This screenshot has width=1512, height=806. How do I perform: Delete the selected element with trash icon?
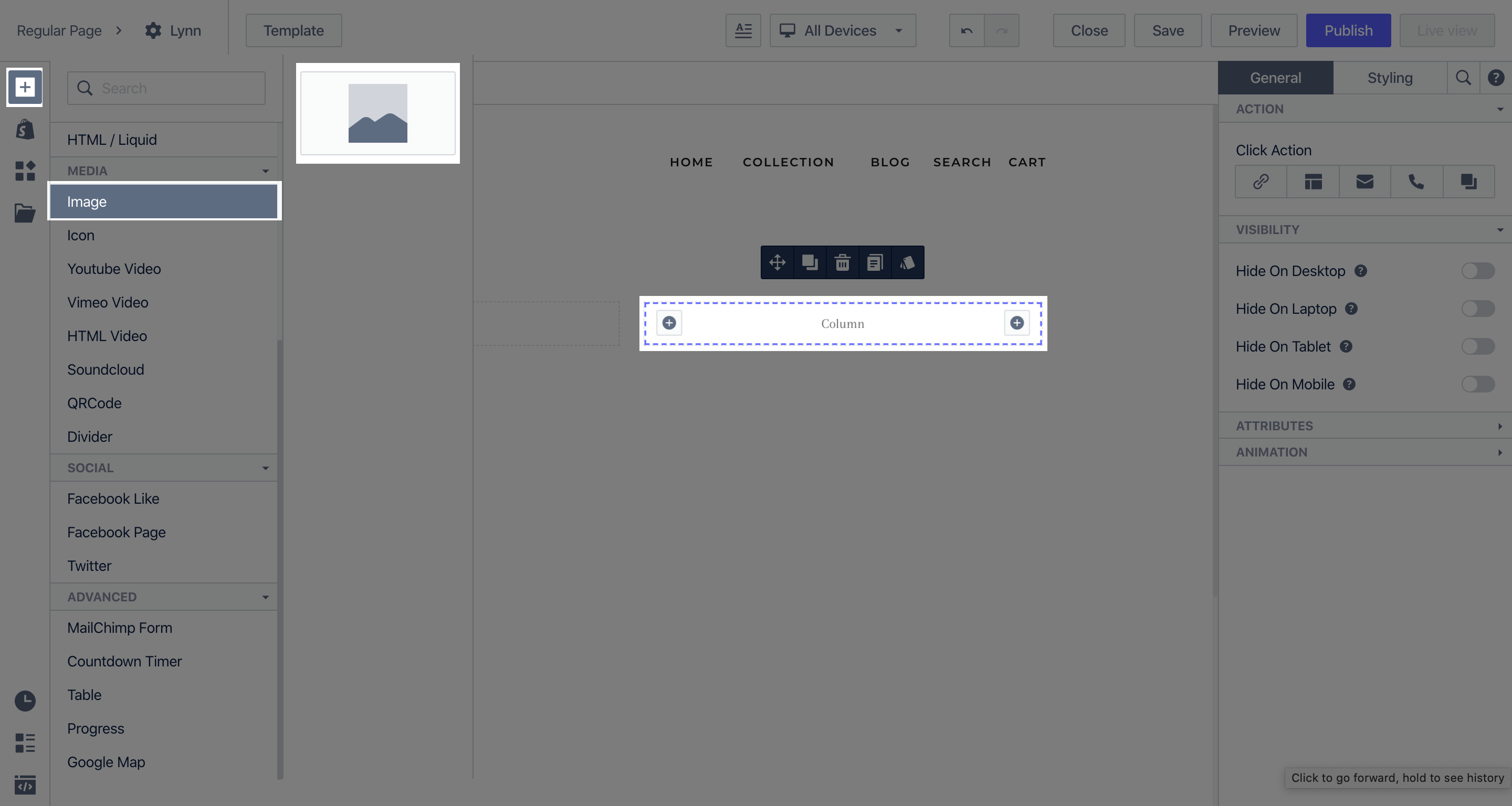(x=842, y=262)
